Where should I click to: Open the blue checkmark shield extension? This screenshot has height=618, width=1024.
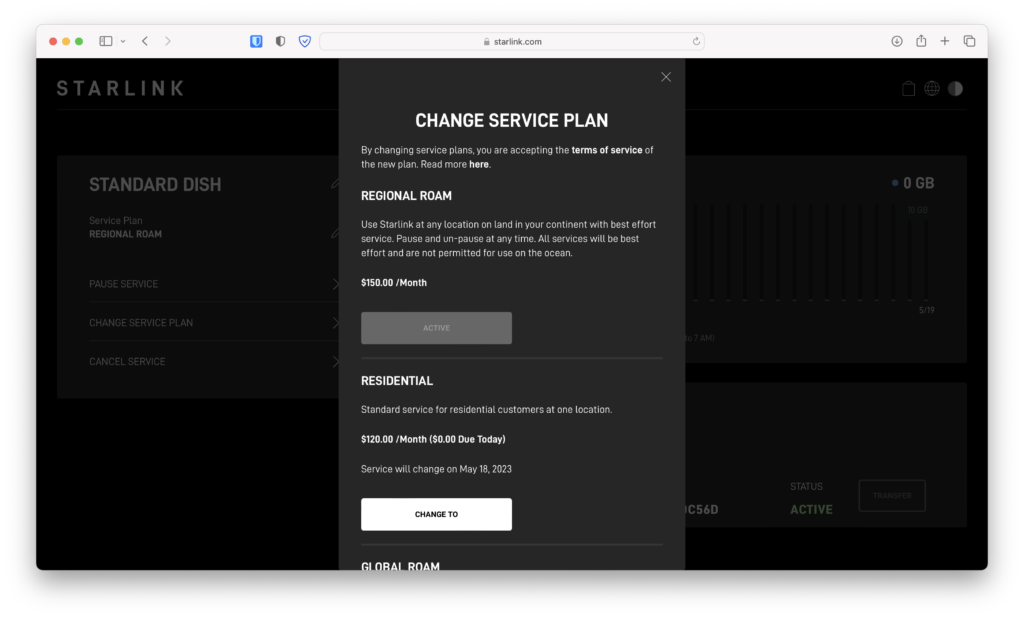pyautogui.click(x=304, y=41)
